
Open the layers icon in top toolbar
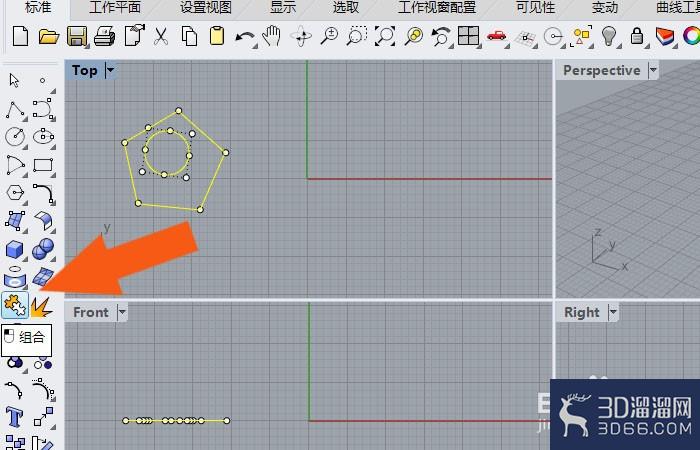(664, 36)
